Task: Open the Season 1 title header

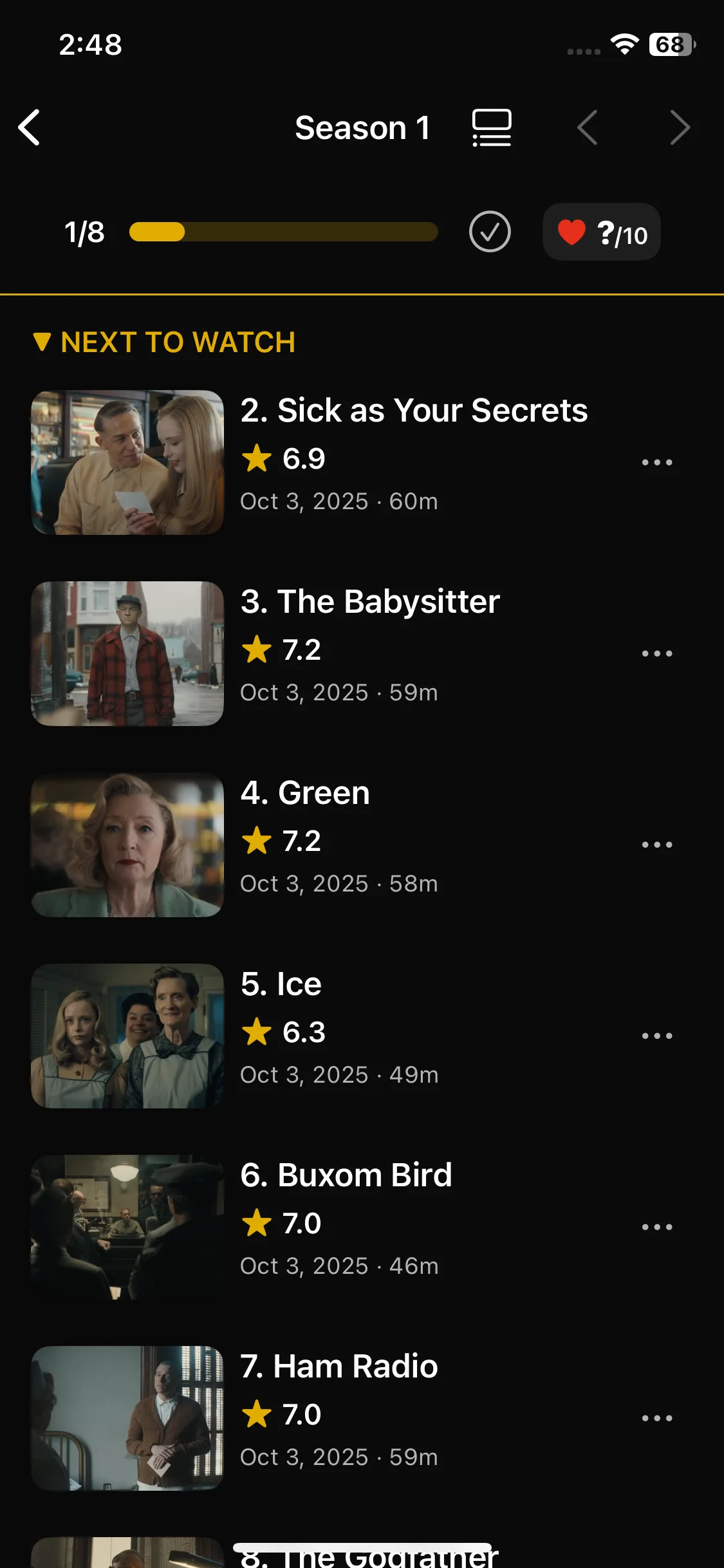Action: tap(362, 127)
